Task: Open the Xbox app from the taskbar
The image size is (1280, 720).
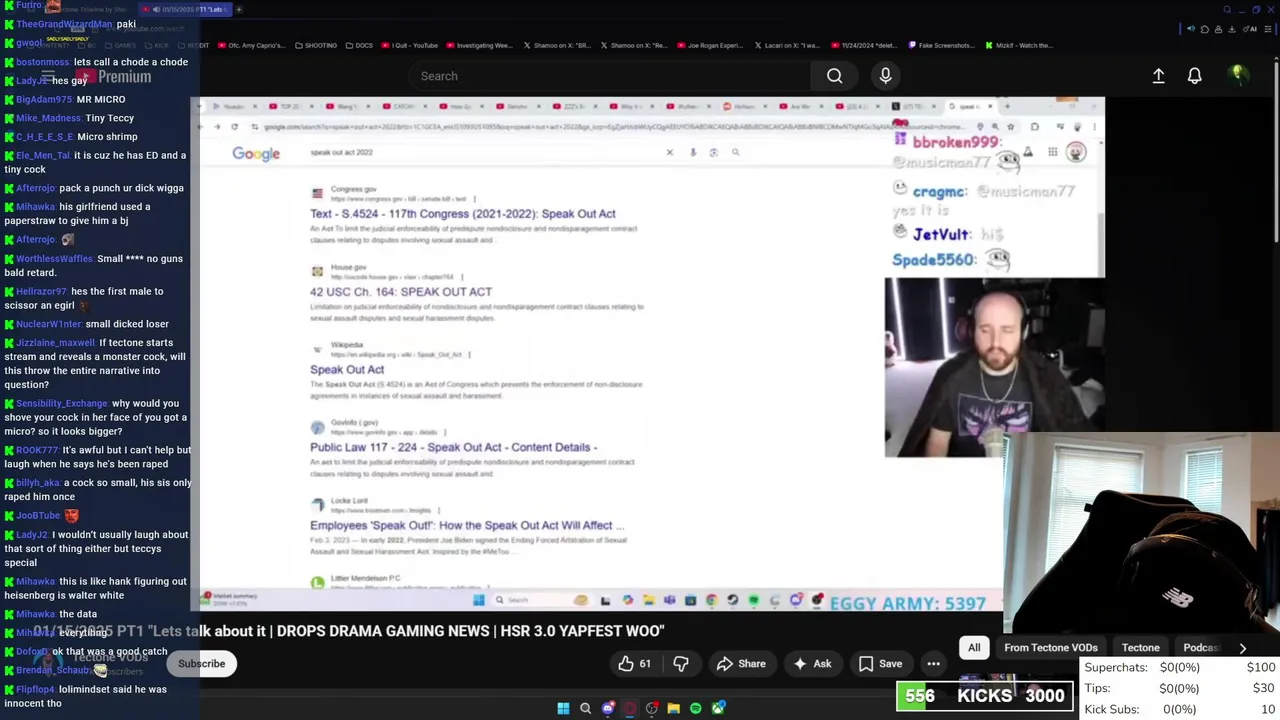Action: click(x=718, y=708)
